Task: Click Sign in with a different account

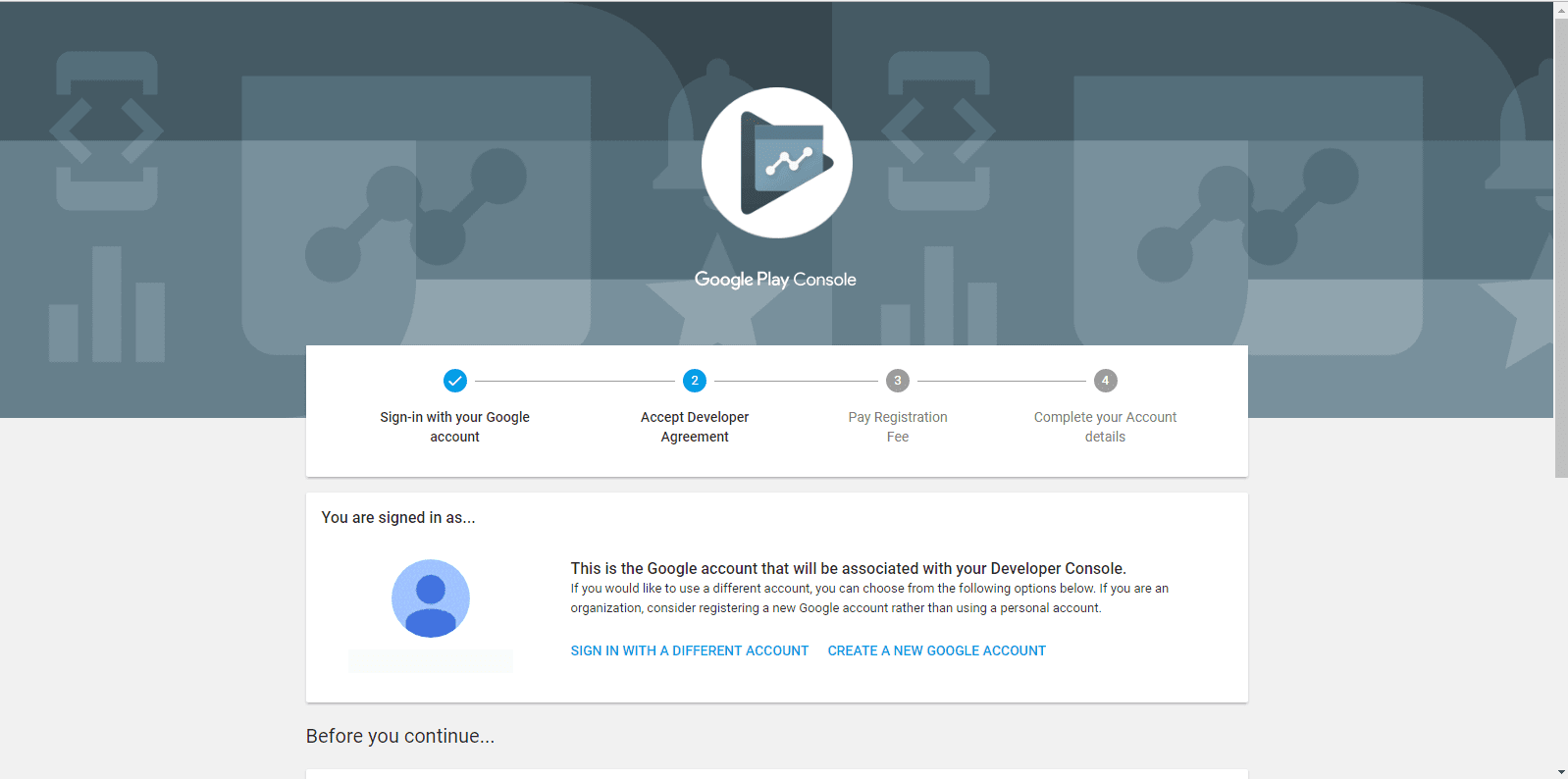Action: (690, 650)
